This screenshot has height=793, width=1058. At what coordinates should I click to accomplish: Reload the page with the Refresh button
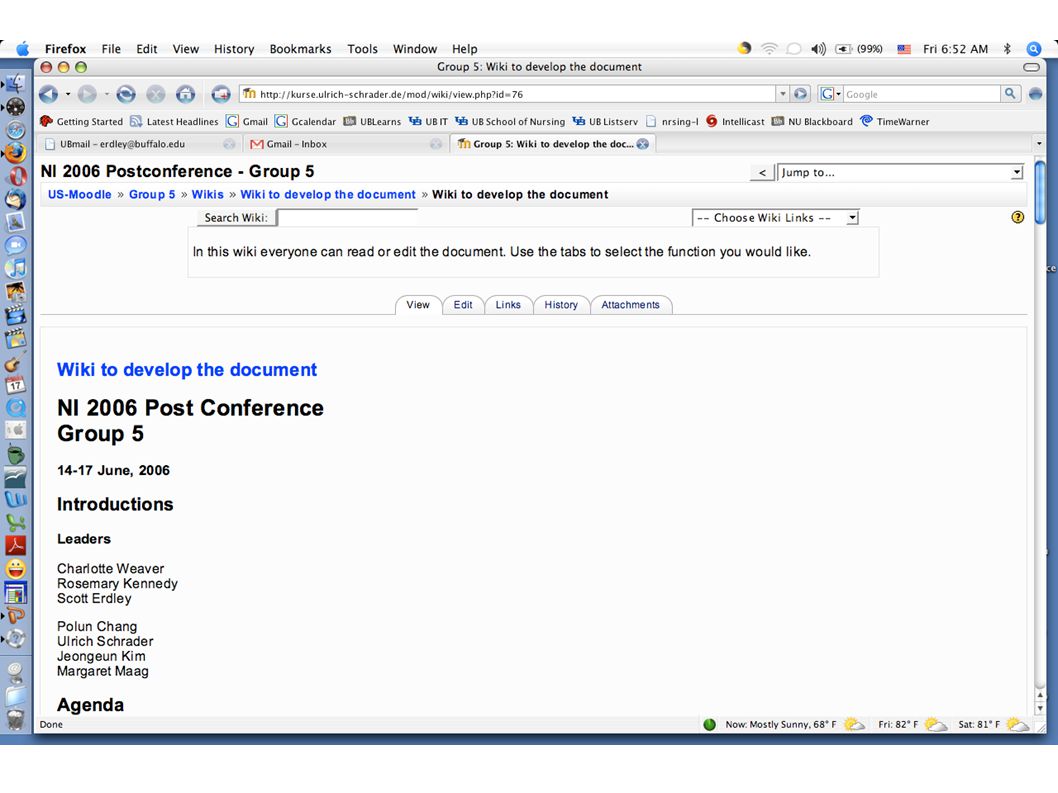click(126, 94)
